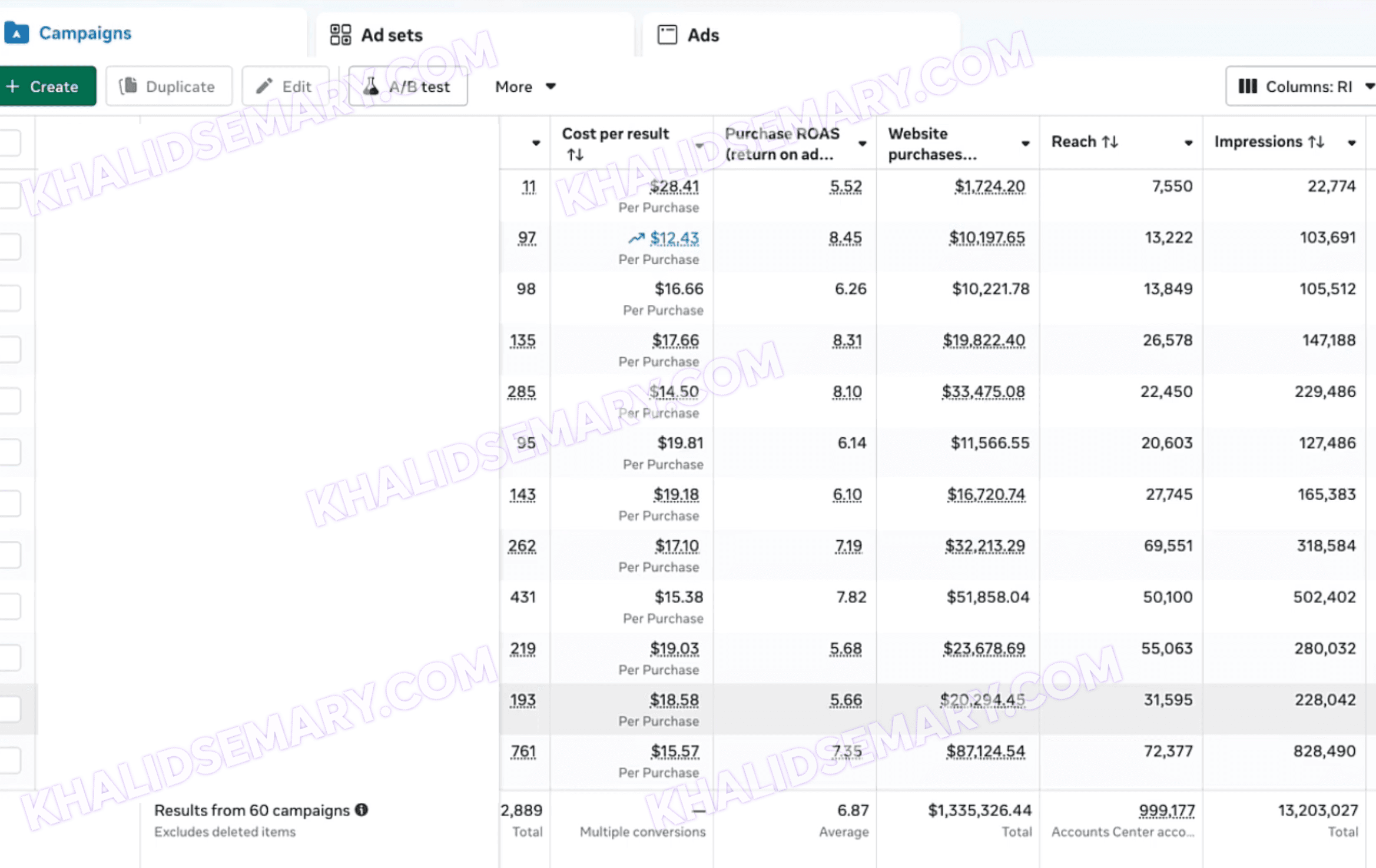Click the Ads window icon
The image size is (1376, 868).
tap(667, 35)
